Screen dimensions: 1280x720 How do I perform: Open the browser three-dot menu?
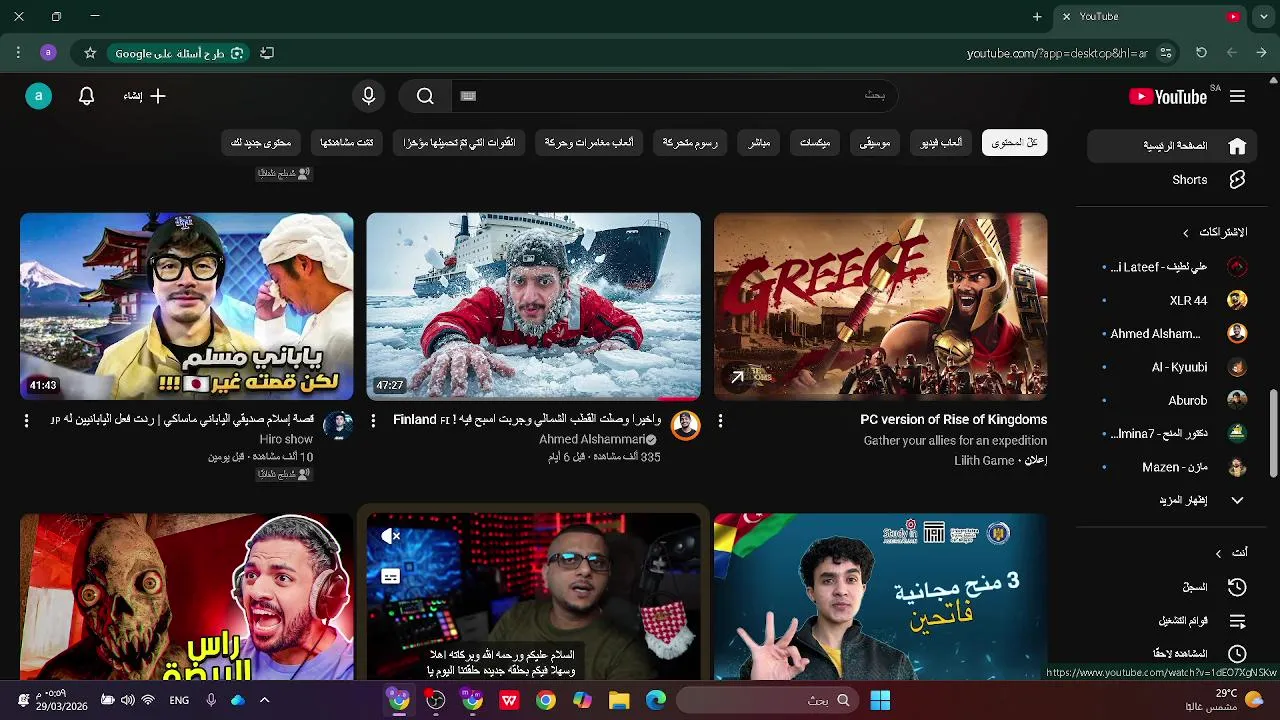click(x=18, y=53)
